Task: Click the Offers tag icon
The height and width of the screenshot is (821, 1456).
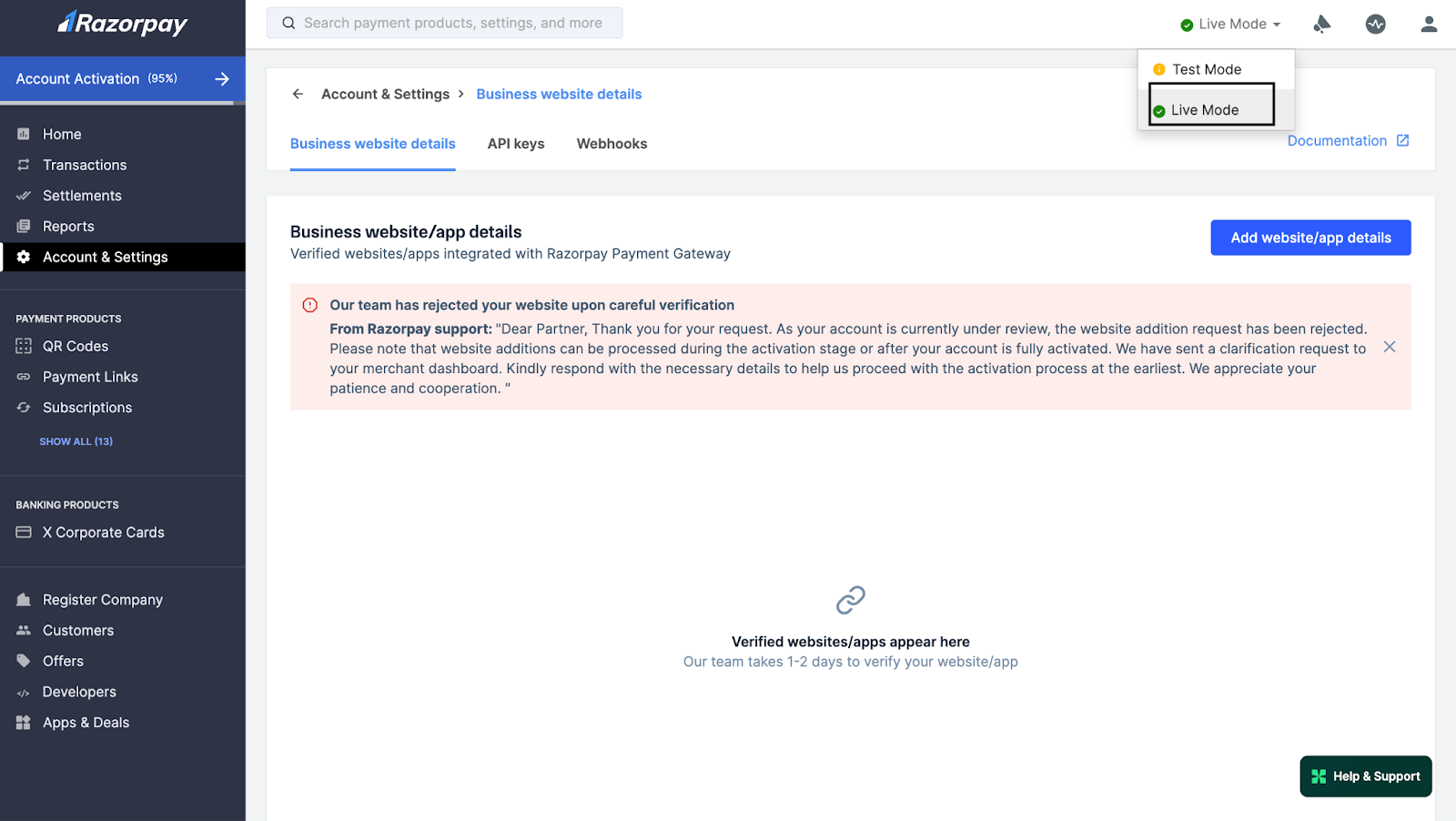Action: (24, 662)
